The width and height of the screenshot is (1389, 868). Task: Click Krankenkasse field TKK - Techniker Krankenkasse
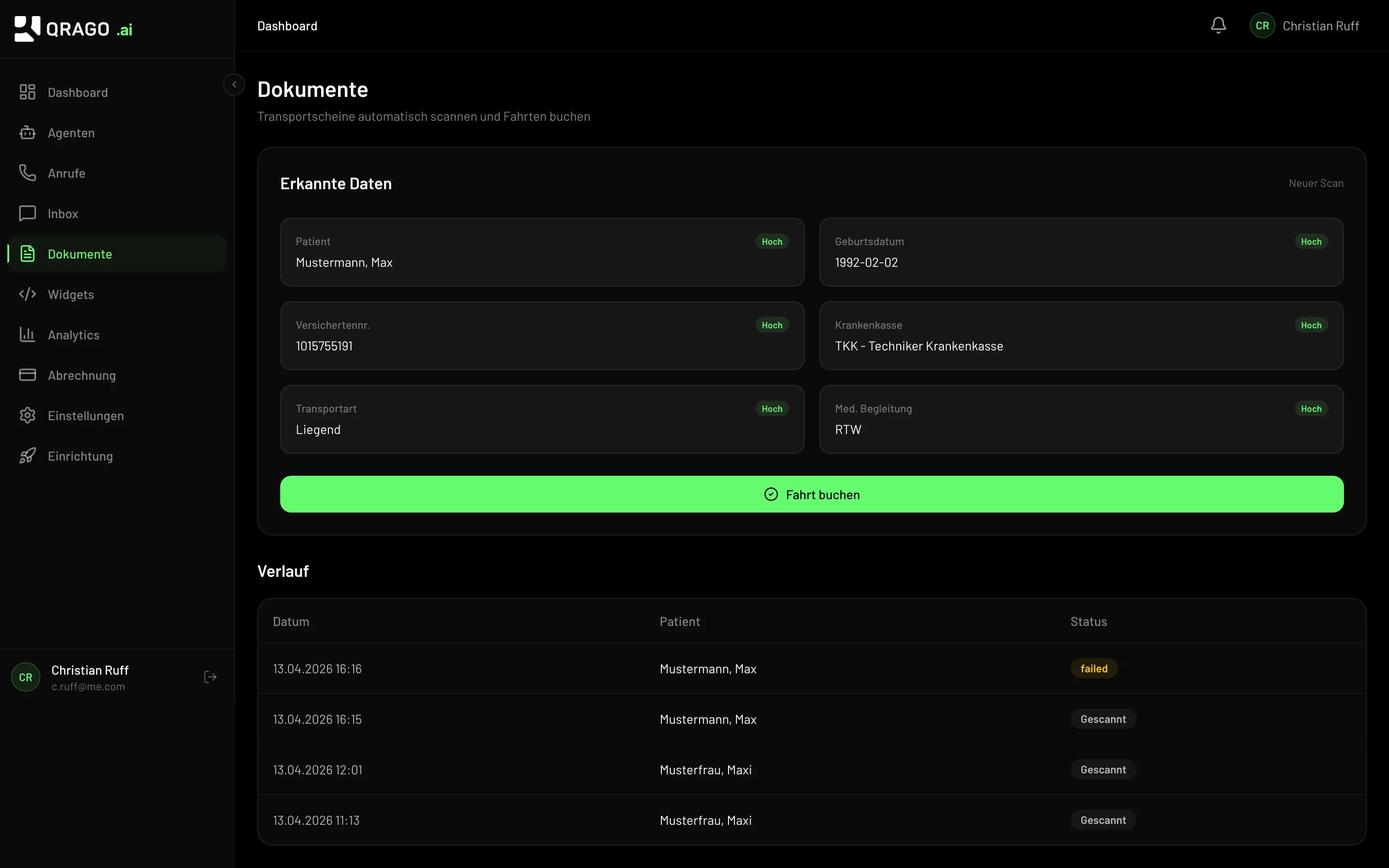[x=1081, y=336]
